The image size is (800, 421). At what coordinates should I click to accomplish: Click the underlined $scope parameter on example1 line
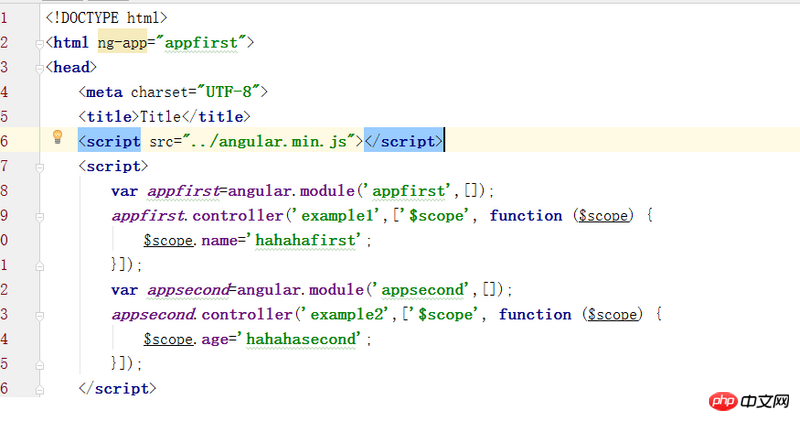(x=603, y=216)
